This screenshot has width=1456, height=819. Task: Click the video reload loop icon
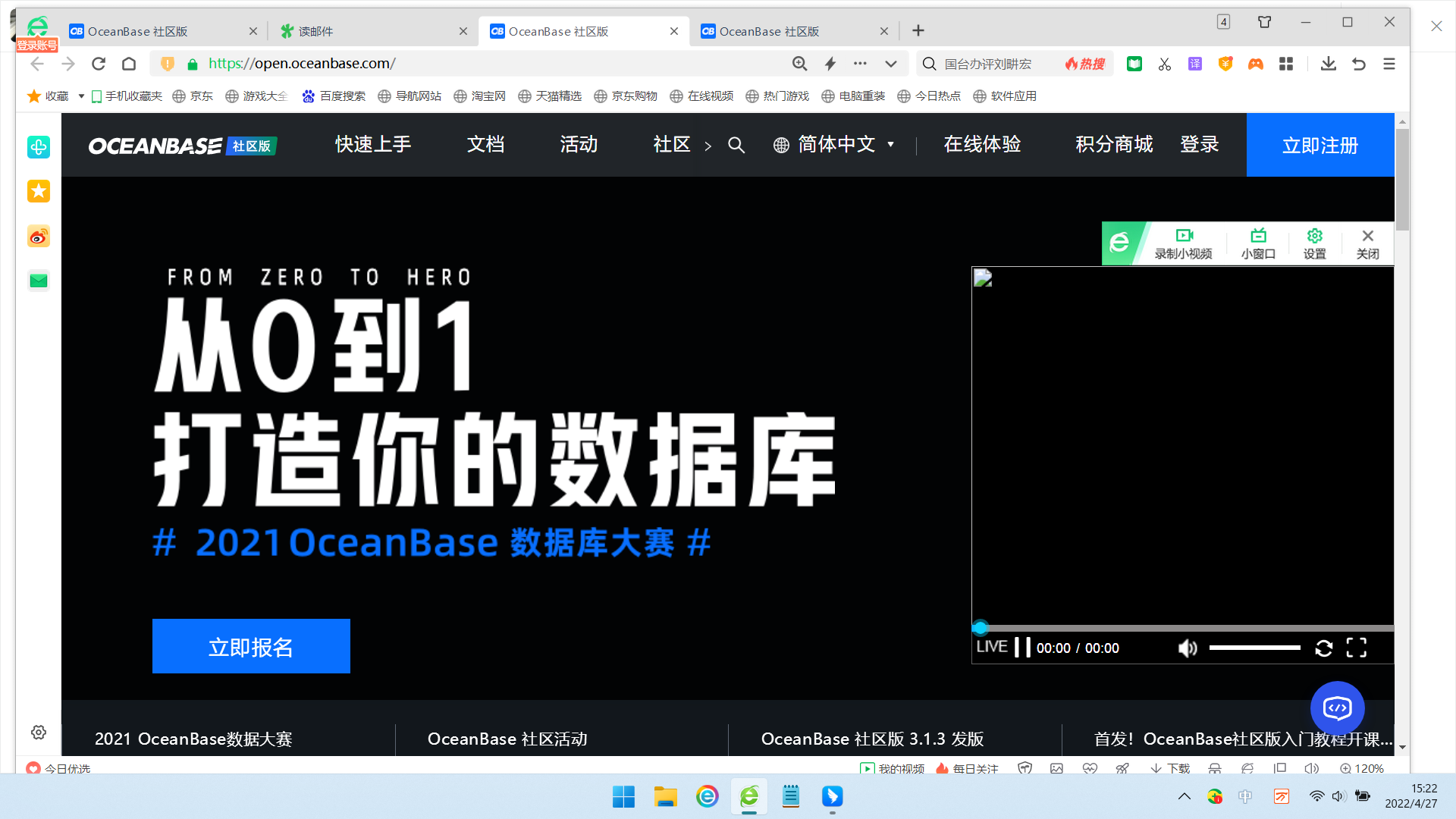[x=1324, y=648]
